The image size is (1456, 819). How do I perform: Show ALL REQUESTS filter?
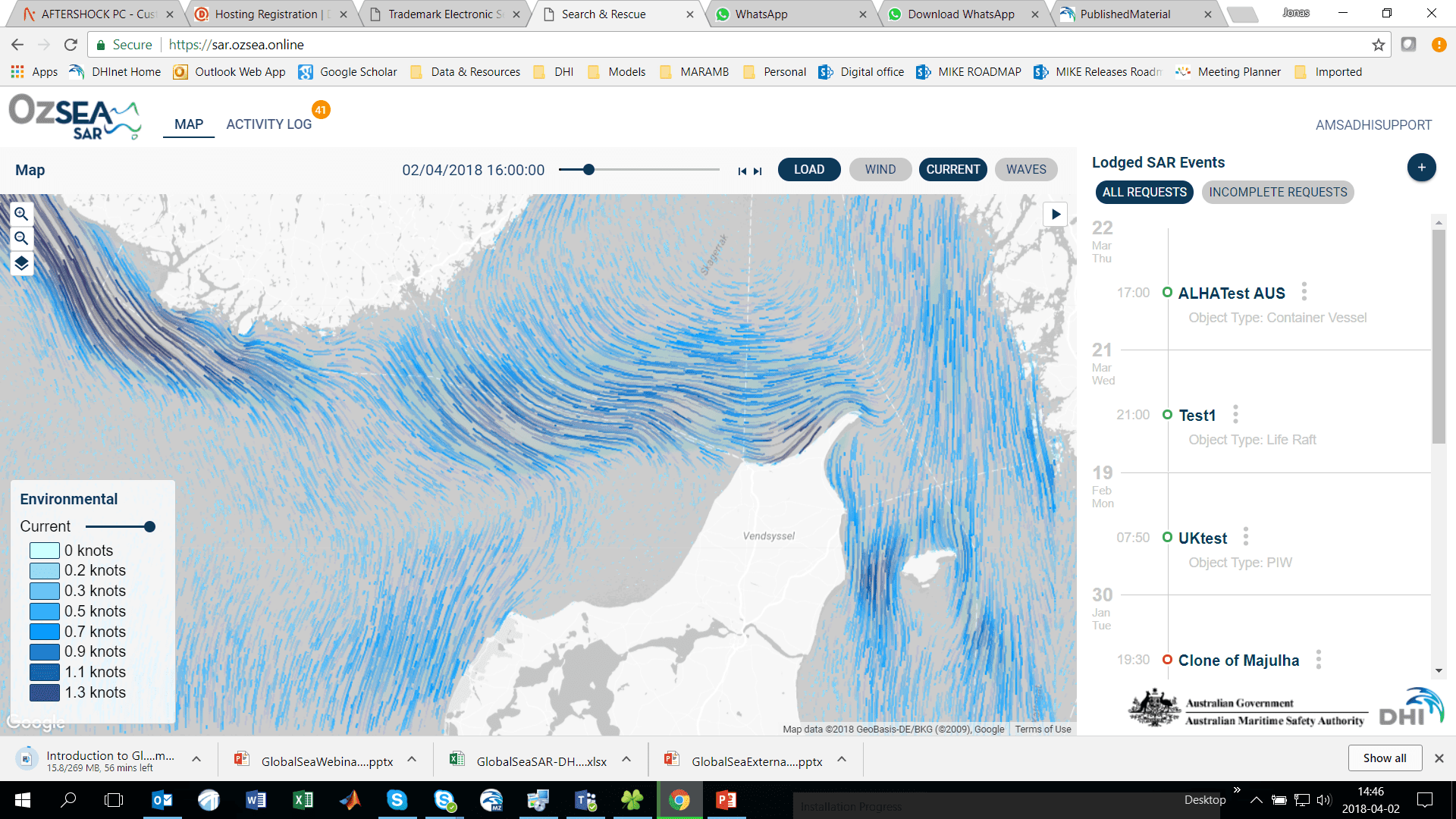tap(1144, 193)
